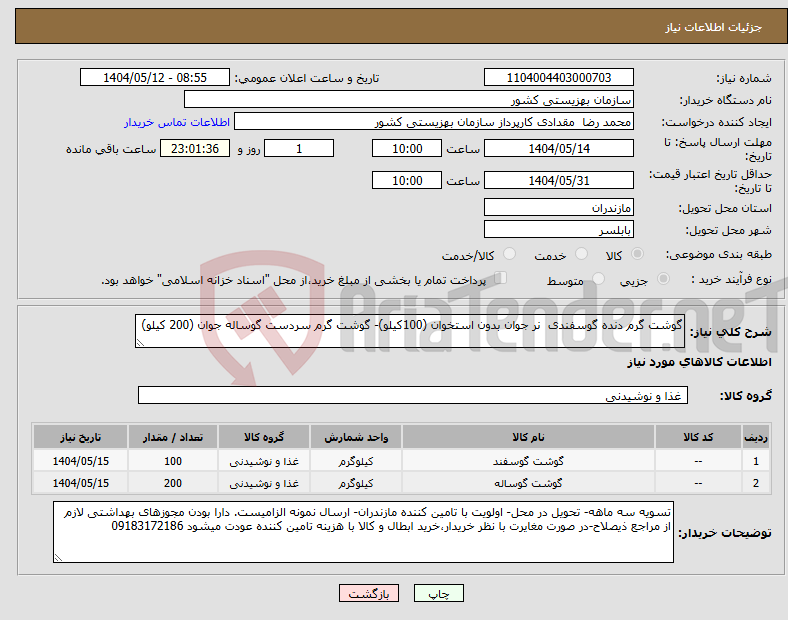Click the price validity date 1404/05/31

point(558,180)
